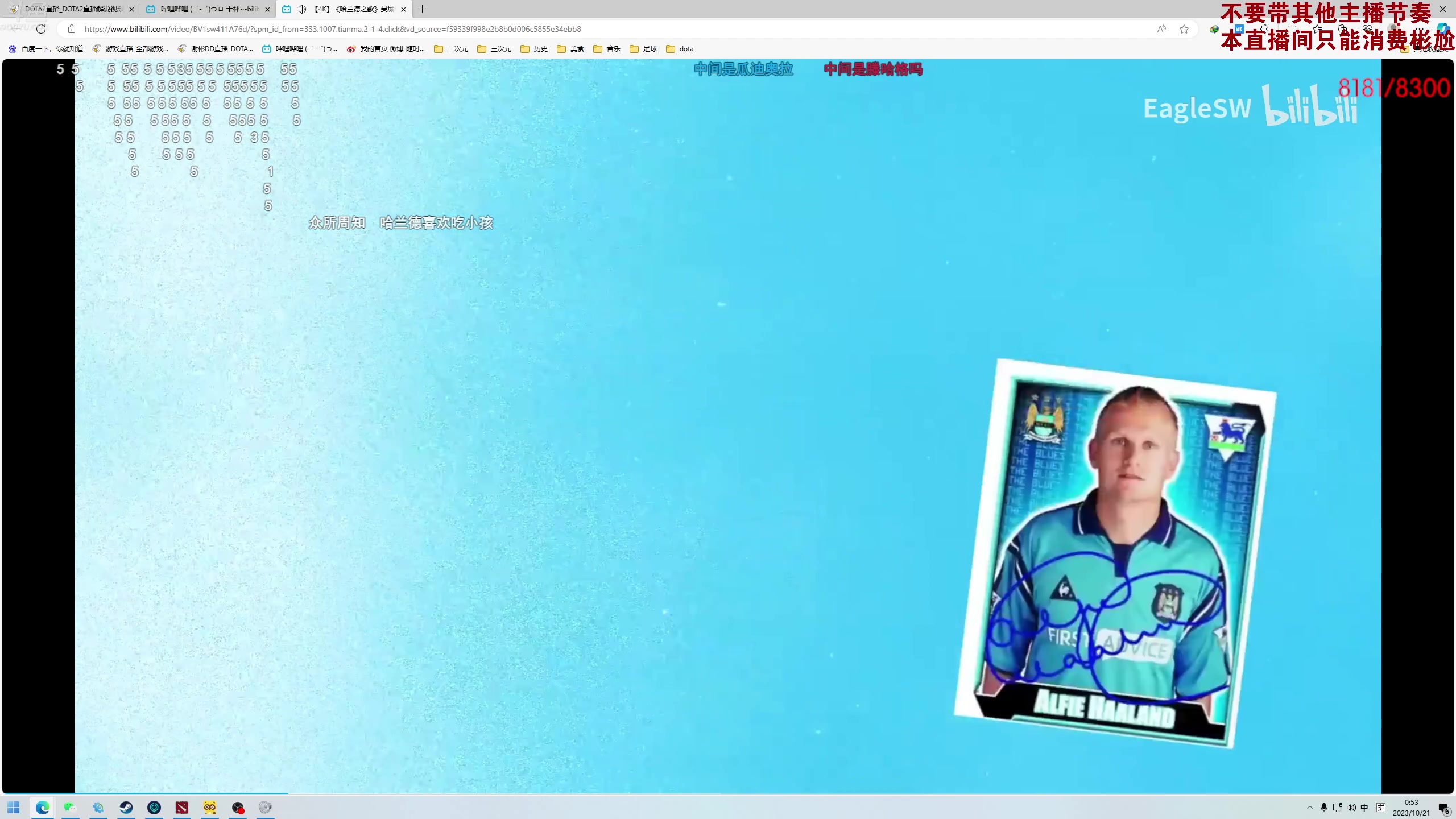Open Dota 2 from the taskbar
This screenshot has width=1456, height=819.
(182, 808)
